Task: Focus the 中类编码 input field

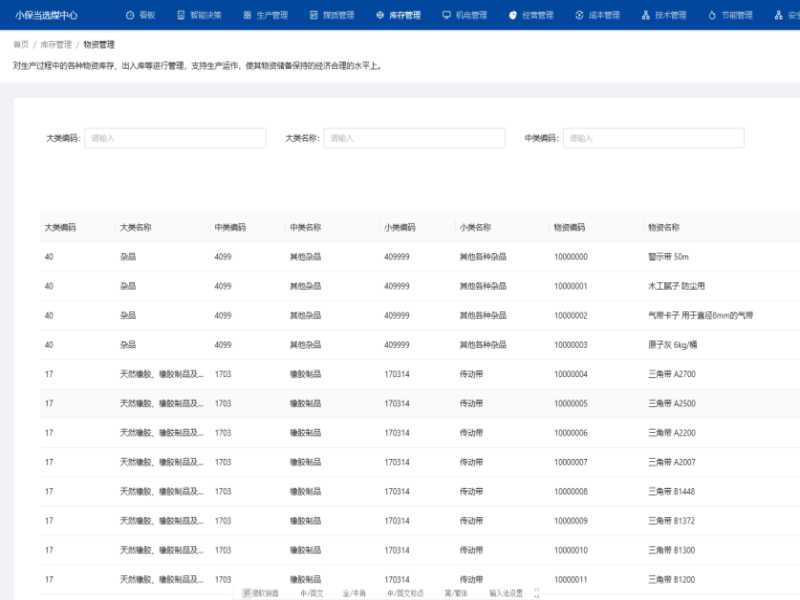Action: pyautogui.click(x=653, y=138)
